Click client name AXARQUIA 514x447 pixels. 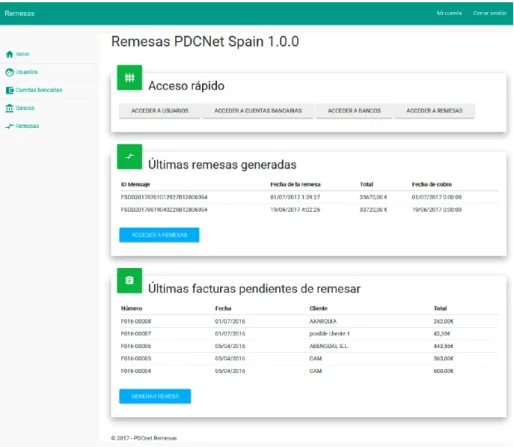(323, 321)
